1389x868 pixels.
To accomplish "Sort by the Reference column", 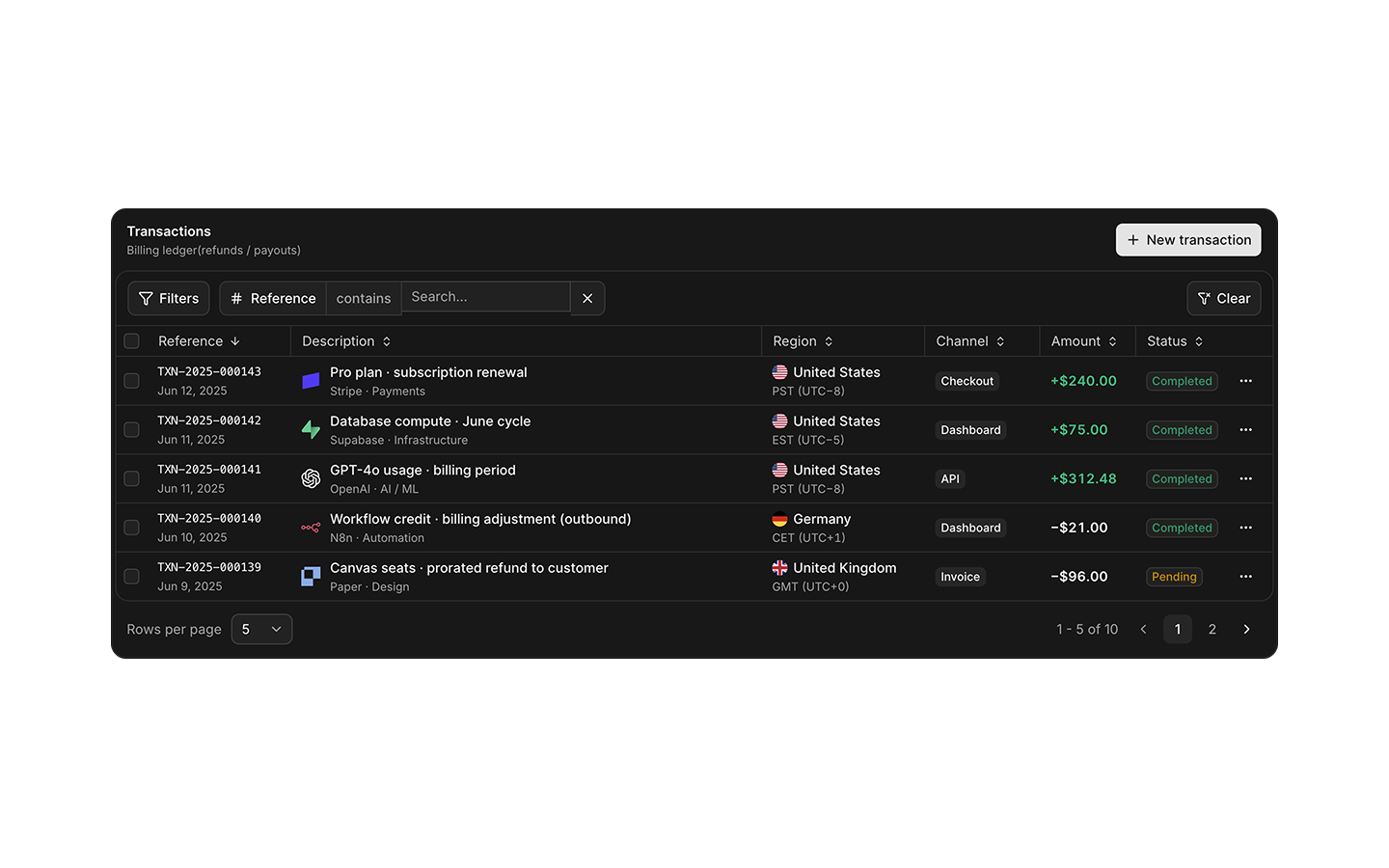I will pyautogui.click(x=199, y=341).
